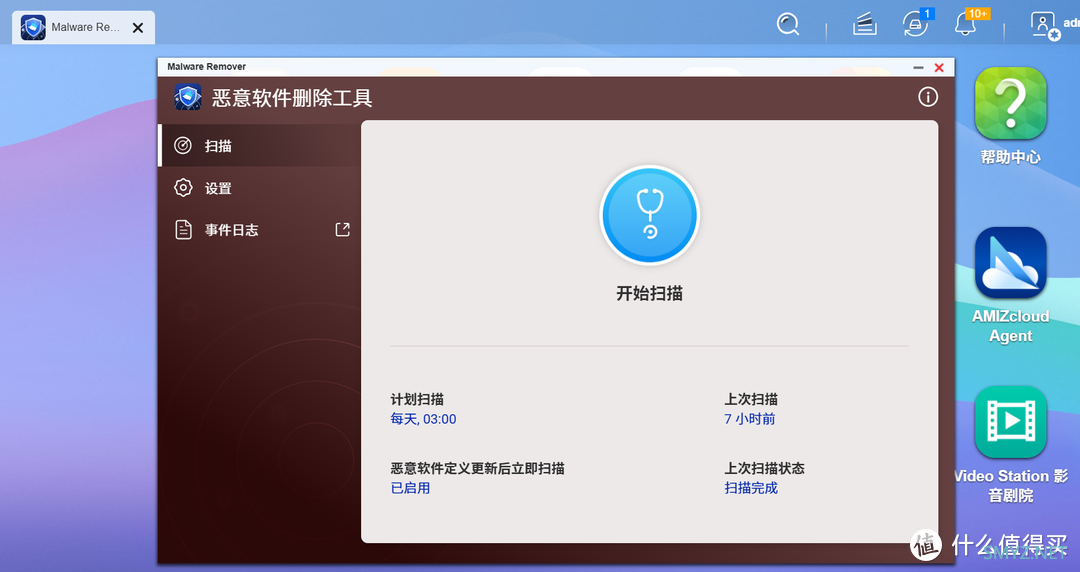This screenshot has height=572, width=1080.
Task: Open external devices icon with badge 1
Action: 917,24
